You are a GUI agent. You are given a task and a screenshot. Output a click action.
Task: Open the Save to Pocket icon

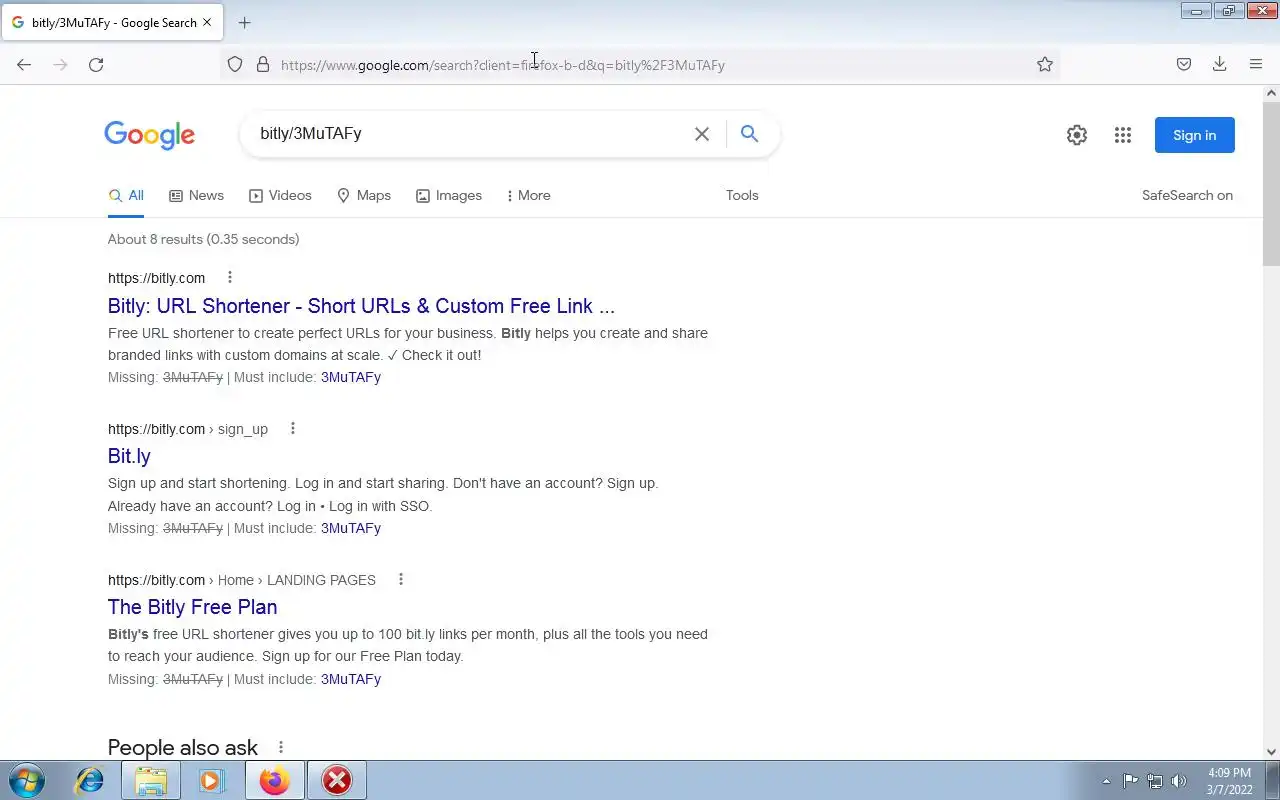click(x=1184, y=65)
